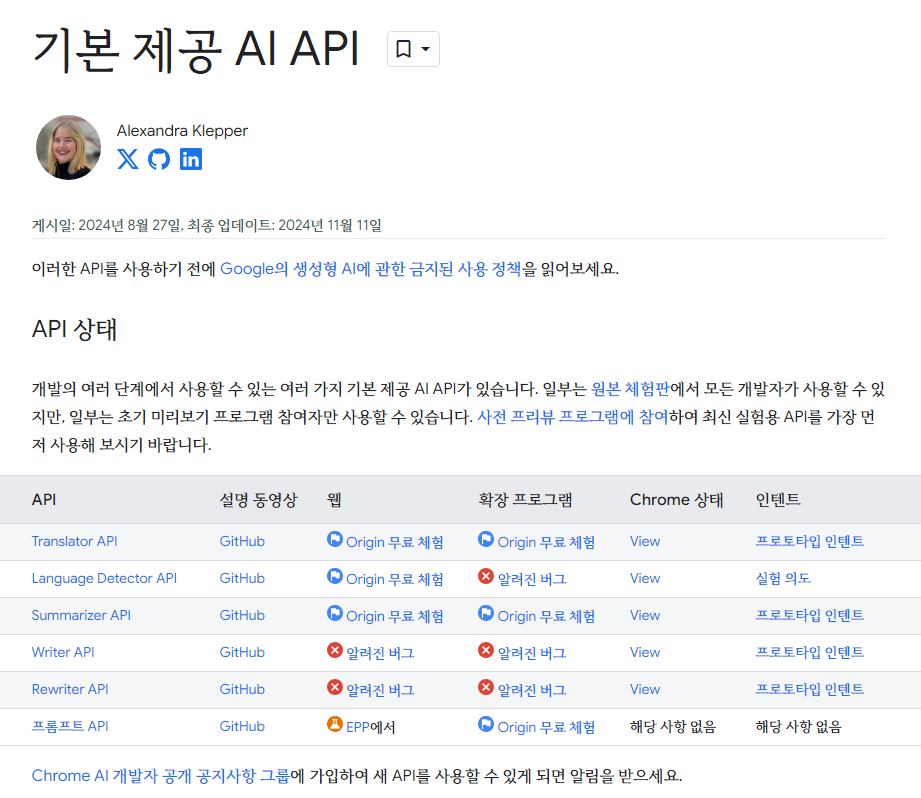Click Alexandra Klepper's profile photo
This screenshot has height=798, width=921.
(x=68, y=147)
